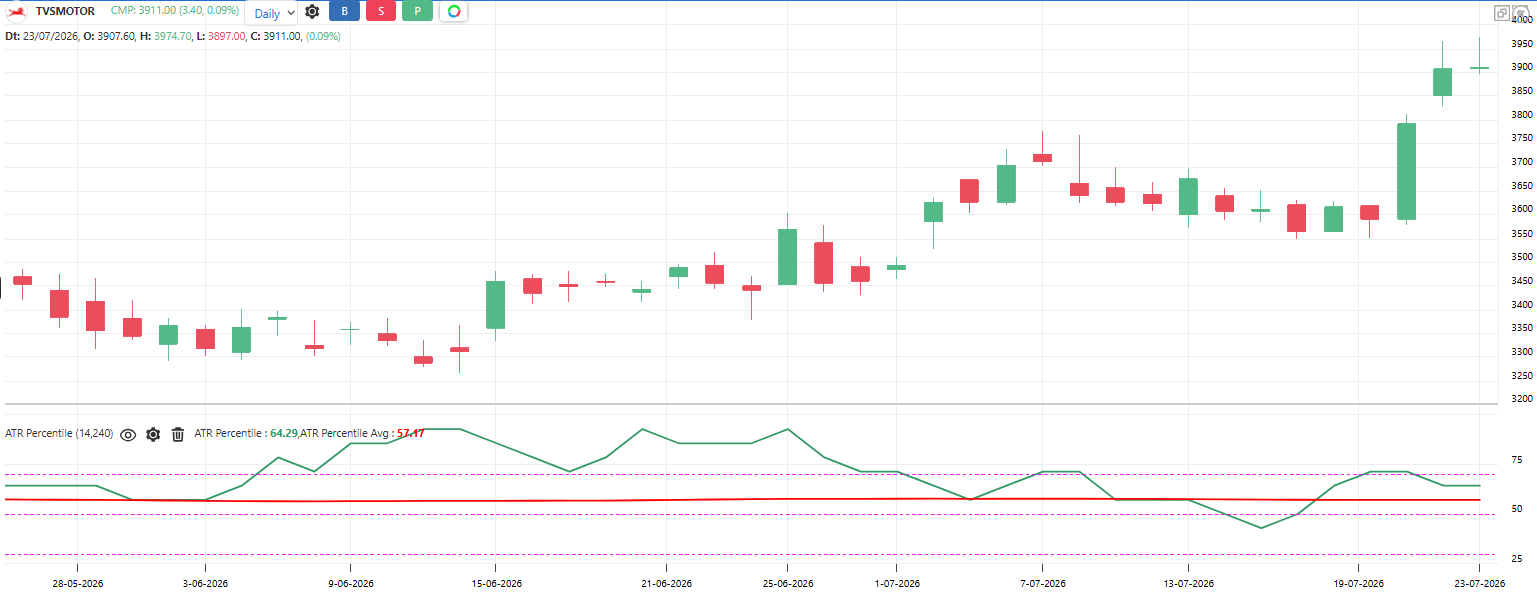The height and width of the screenshot is (595, 1537).
Task: Click the latest candle at 23-07-2026
Action: (x=1480, y=67)
